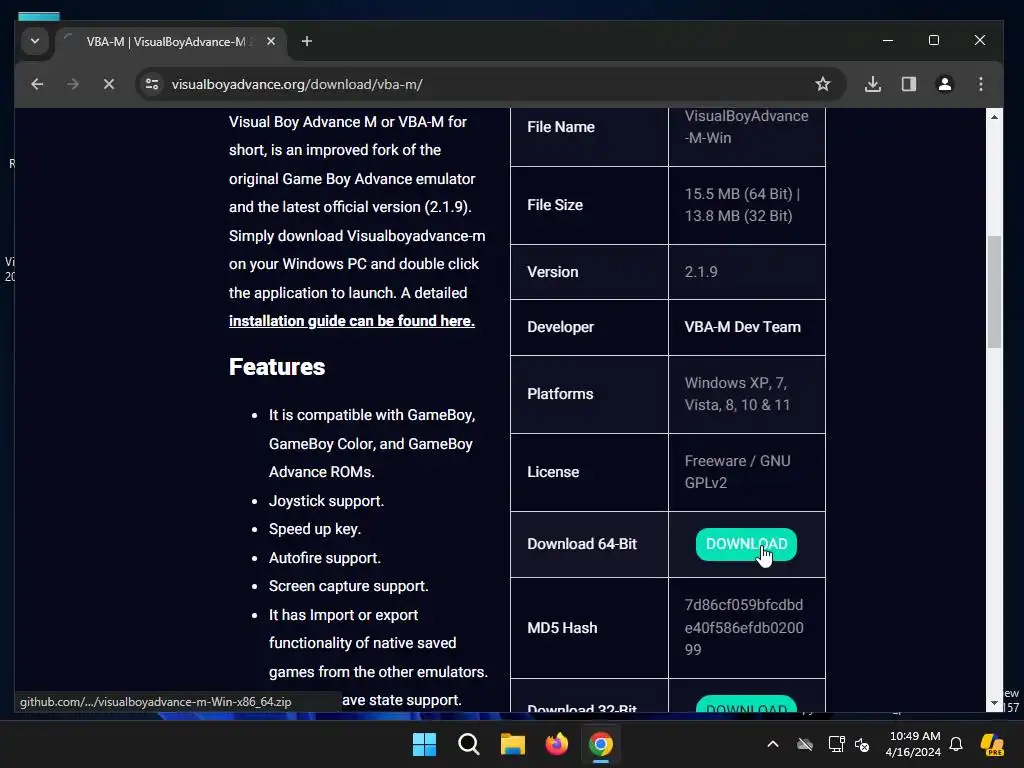Click the Freeware / GNU GPLv2 cell
The image size is (1024, 768).
pyautogui.click(x=746, y=472)
